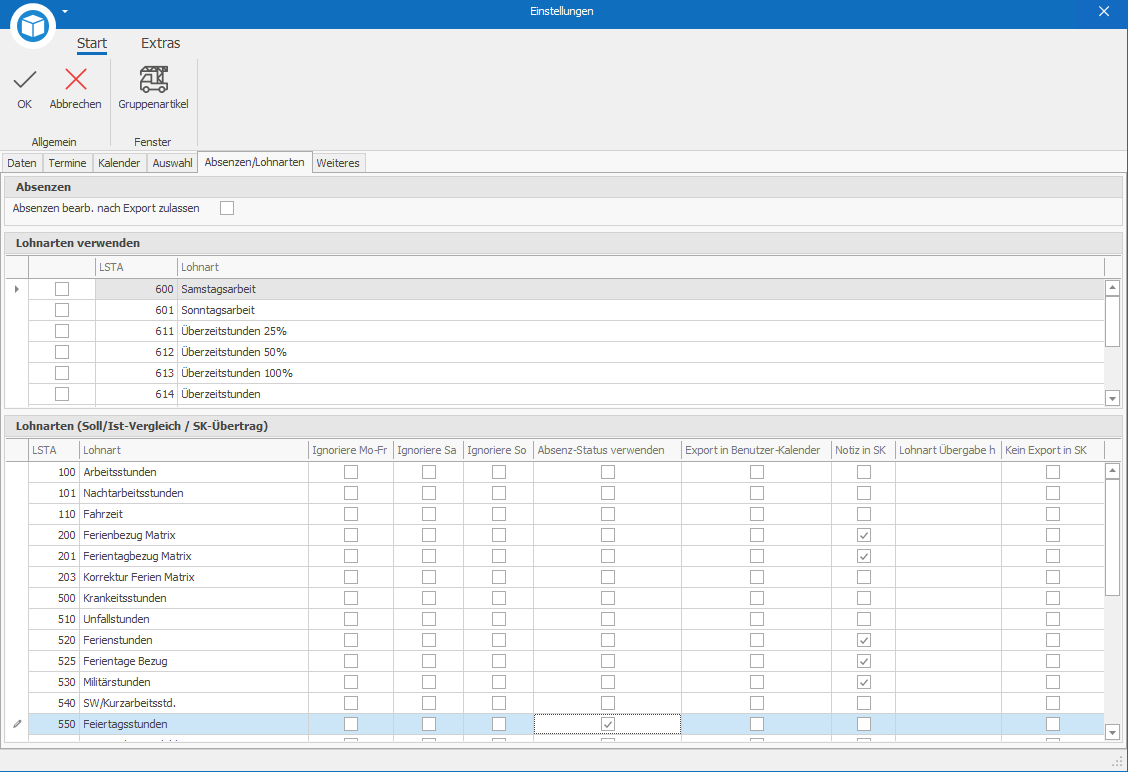
Task: Uncheck Absenz-Status verwenden for Feiertagsstunden
Action: (608, 724)
